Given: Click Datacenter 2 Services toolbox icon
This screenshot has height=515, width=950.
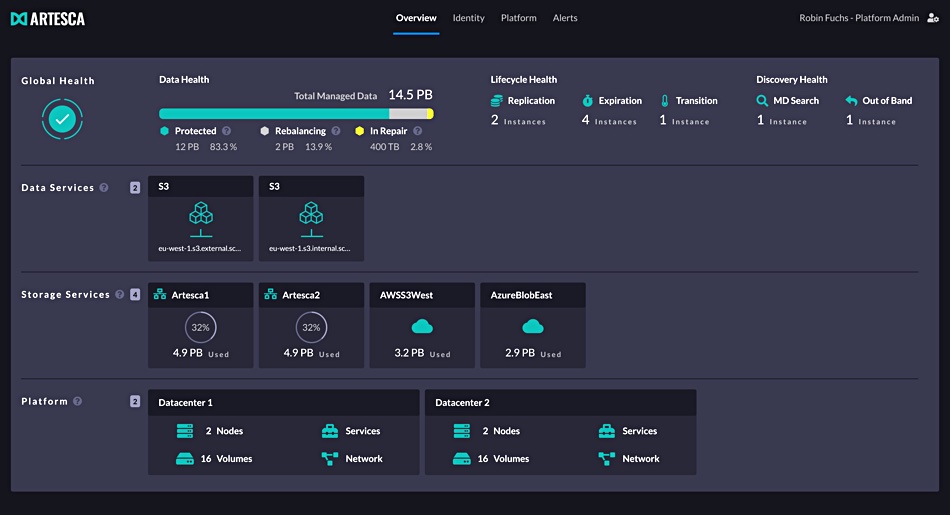Looking at the screenshot, I should point(607,431).
